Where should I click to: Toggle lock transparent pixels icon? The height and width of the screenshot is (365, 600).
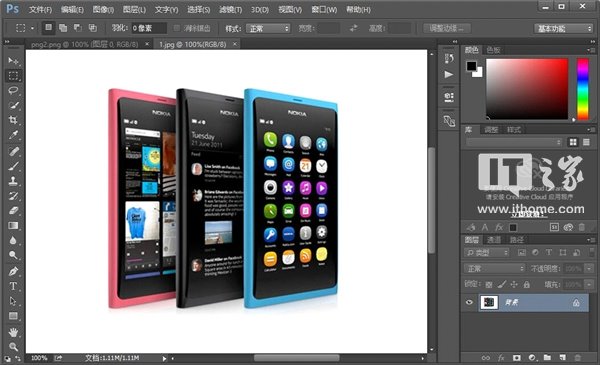pyautogui.click(x=489, y=285)
